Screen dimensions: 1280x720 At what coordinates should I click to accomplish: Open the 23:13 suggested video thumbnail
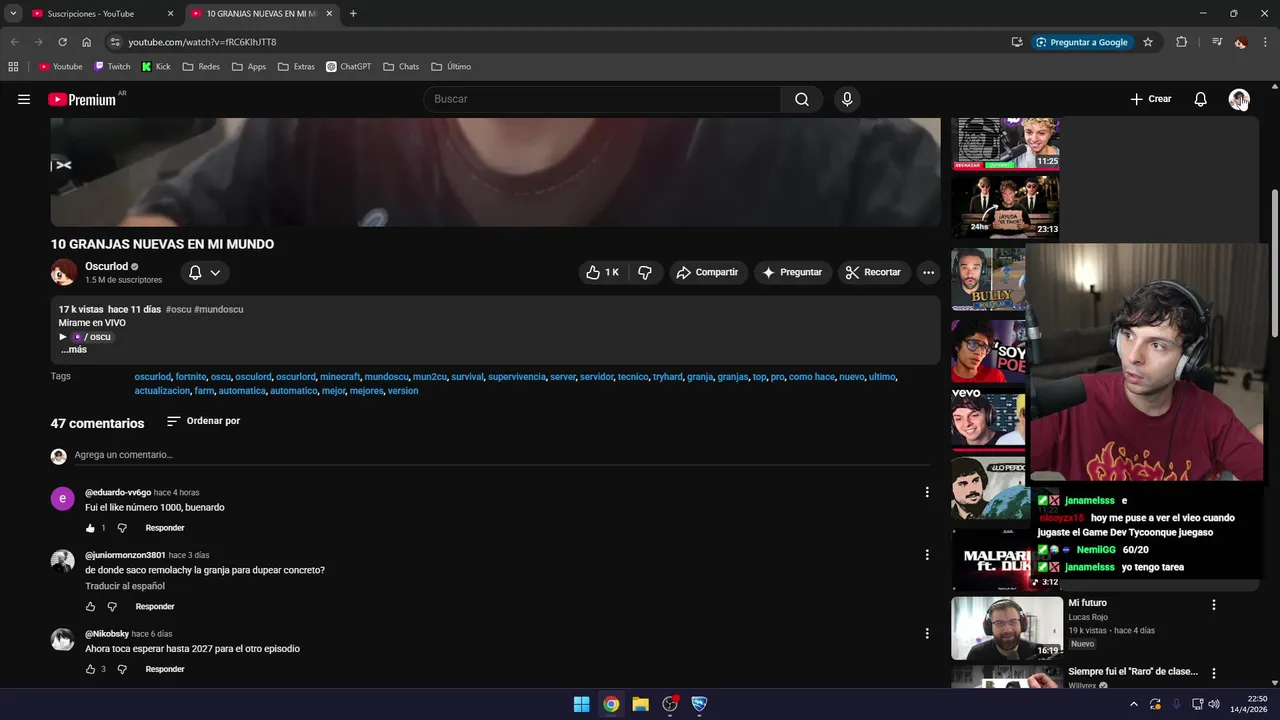[x=1005, y=207]
